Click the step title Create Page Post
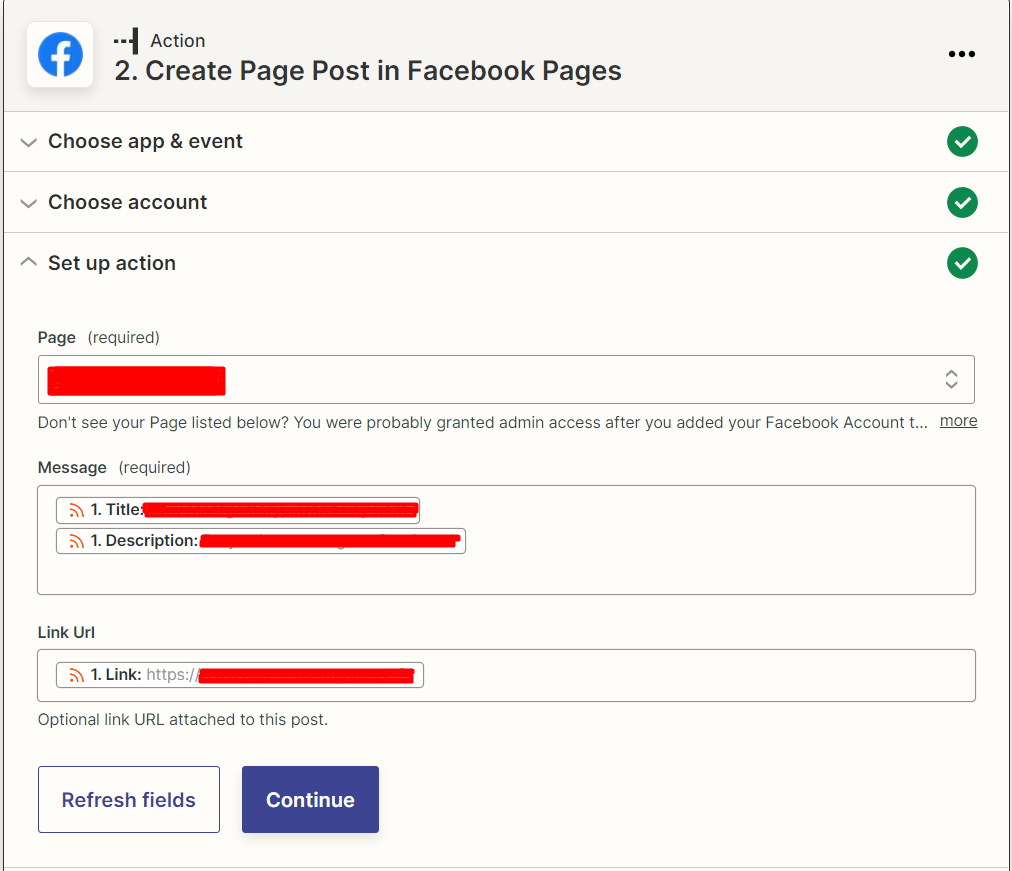1012x871 pixels. (368, 71)
